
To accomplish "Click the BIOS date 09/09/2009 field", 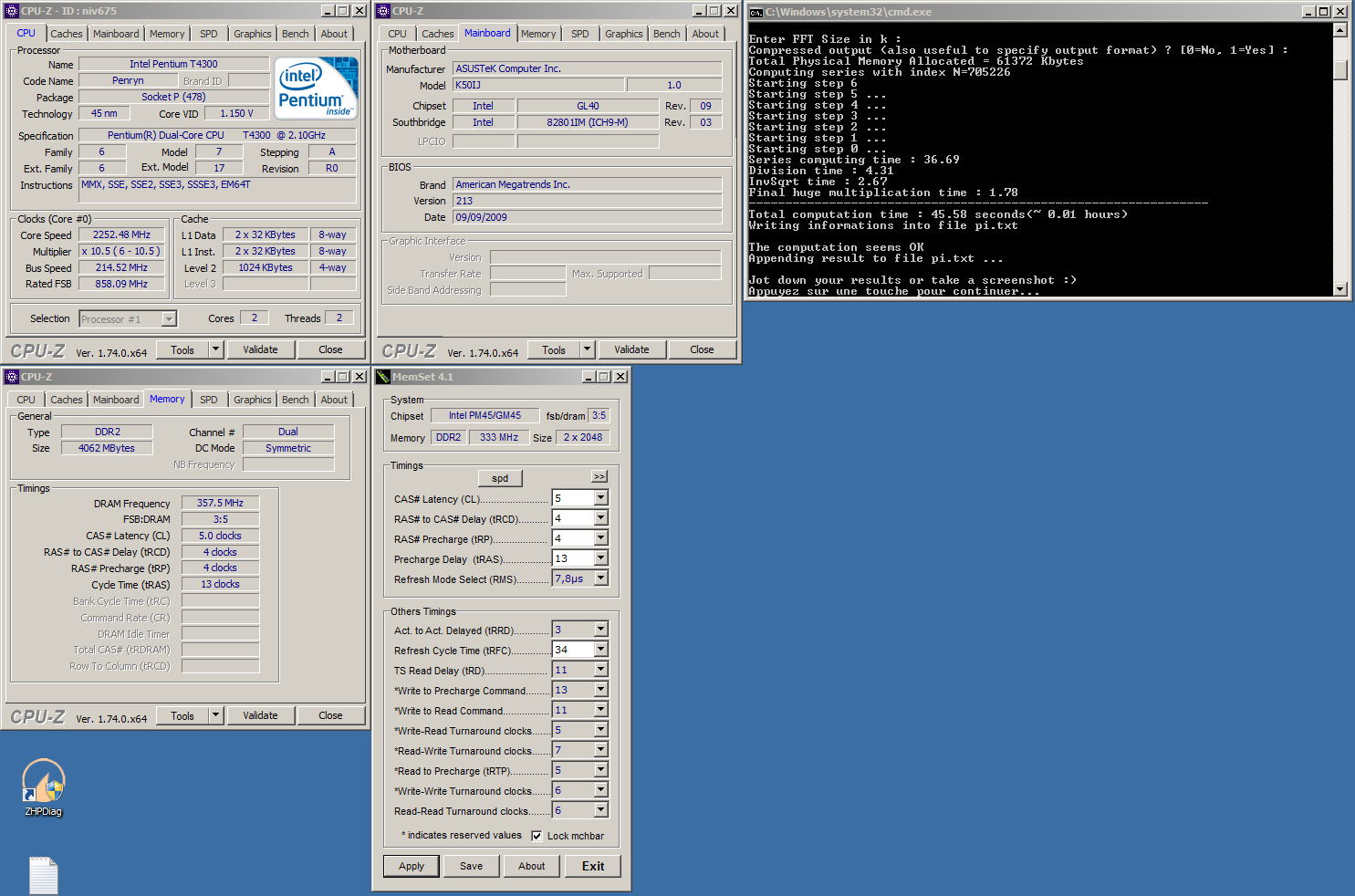I will tap(587, 217).
